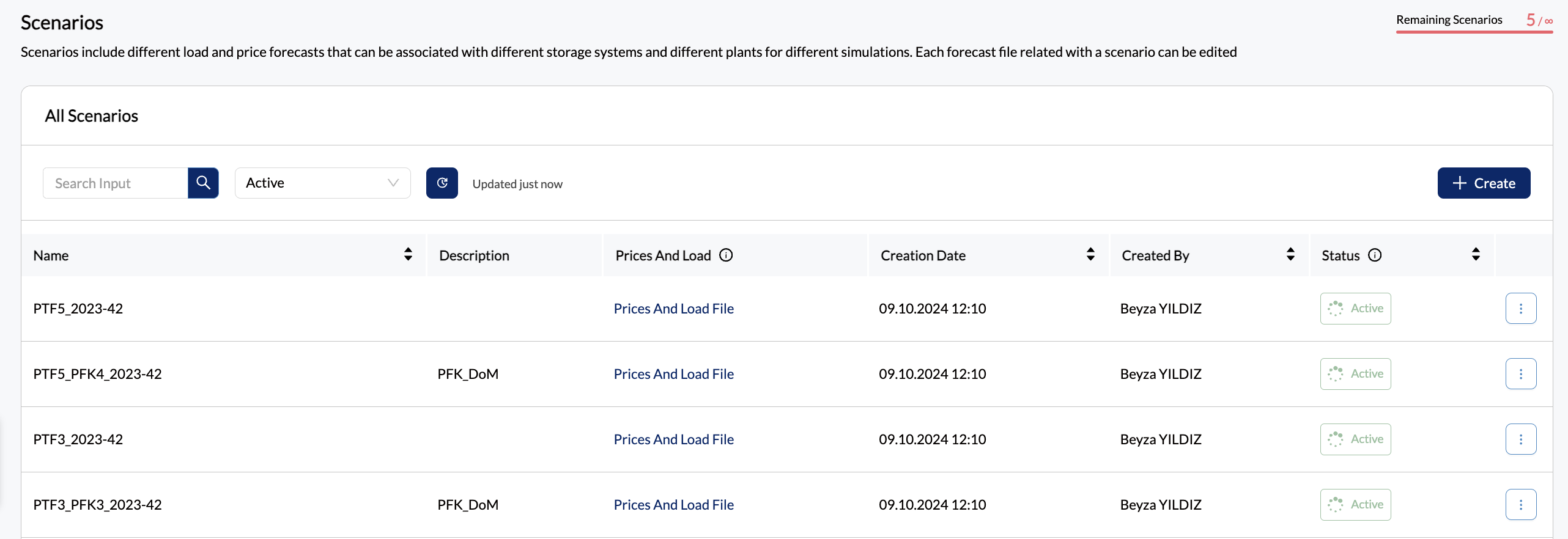Click the Active status badge of PTF5_2023-42
Screen dimensions: 1568x539
[x=1355, y=309]
